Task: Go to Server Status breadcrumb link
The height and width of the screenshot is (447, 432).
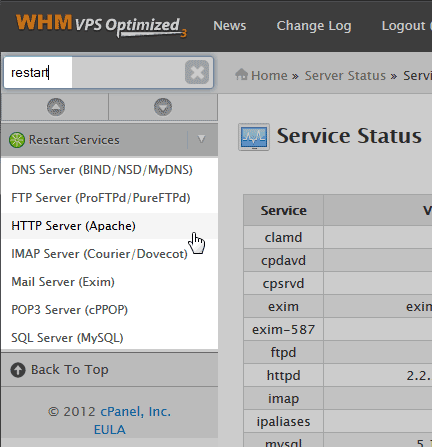Action: [345, 76]
